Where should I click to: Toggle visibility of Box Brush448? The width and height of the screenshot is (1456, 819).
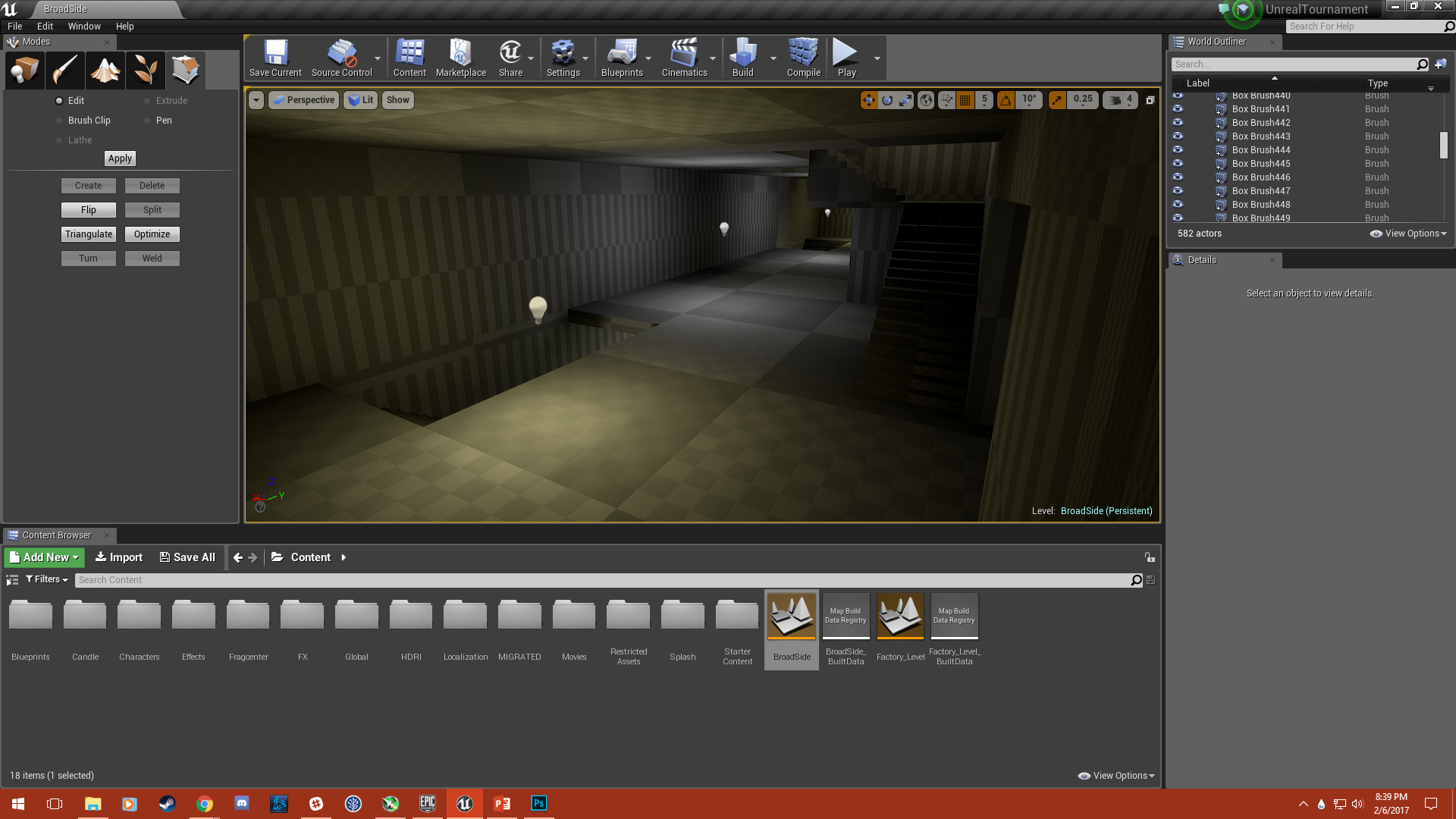tap(1178, 204)
